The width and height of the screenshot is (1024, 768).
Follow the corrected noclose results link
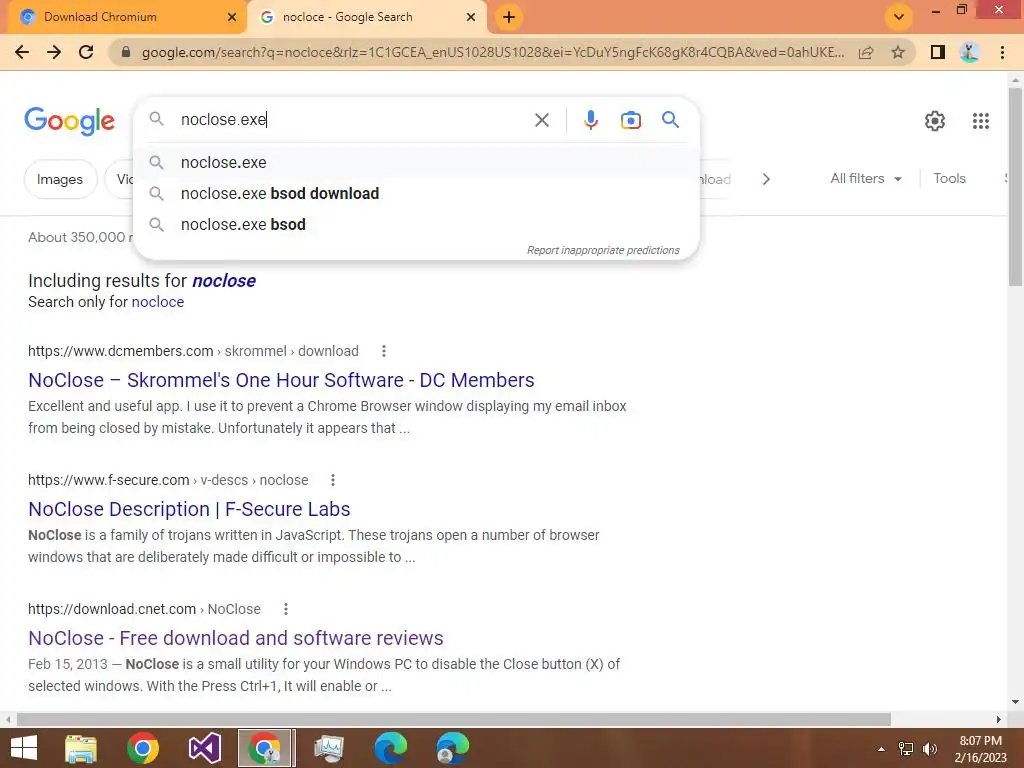[223, 281]
